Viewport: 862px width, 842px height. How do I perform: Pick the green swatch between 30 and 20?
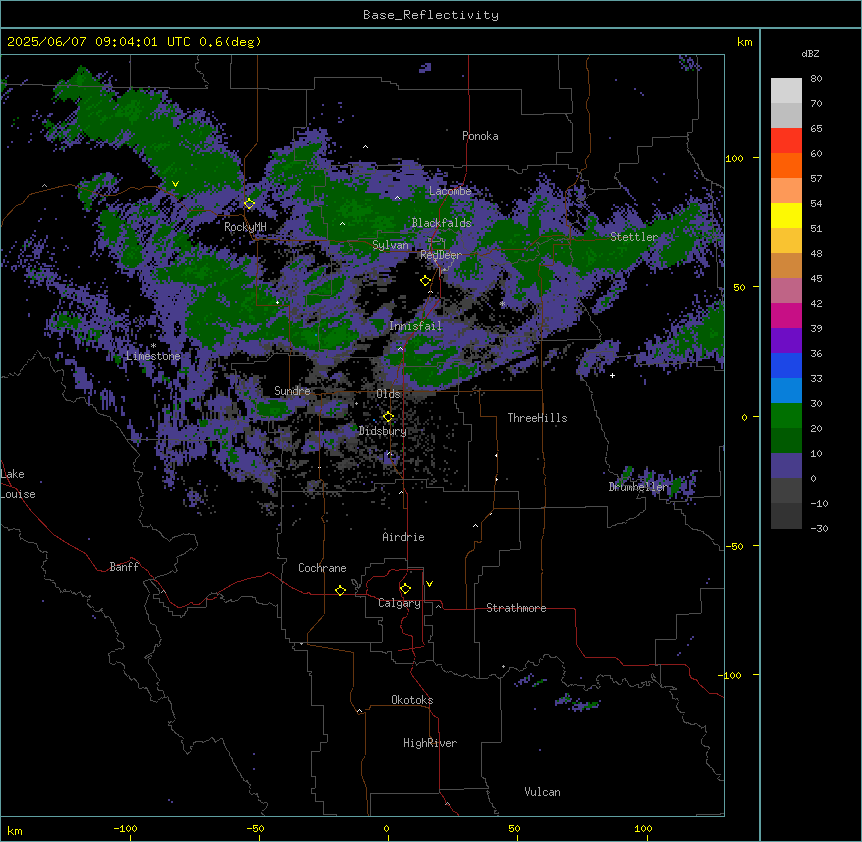[786, 416]
